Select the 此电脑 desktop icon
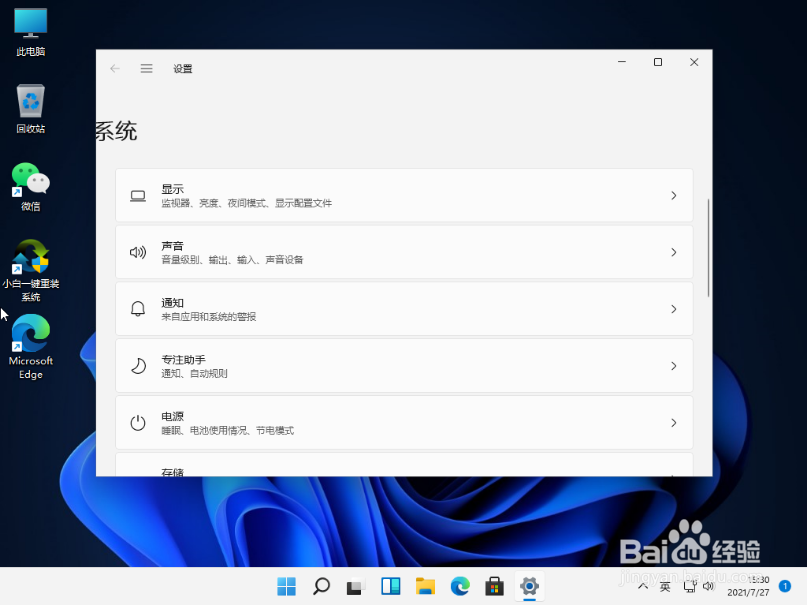 click(x=31, y=32)
